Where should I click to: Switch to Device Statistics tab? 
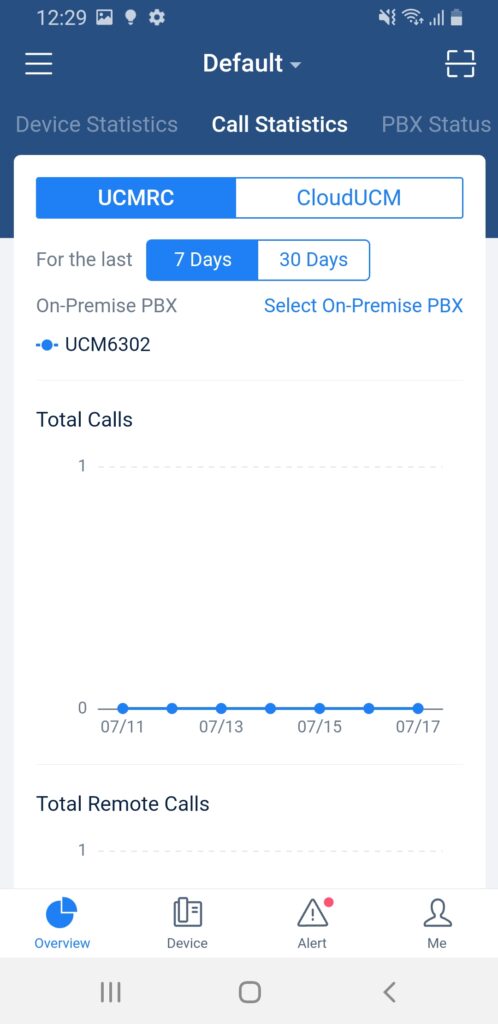click(97, 124)
